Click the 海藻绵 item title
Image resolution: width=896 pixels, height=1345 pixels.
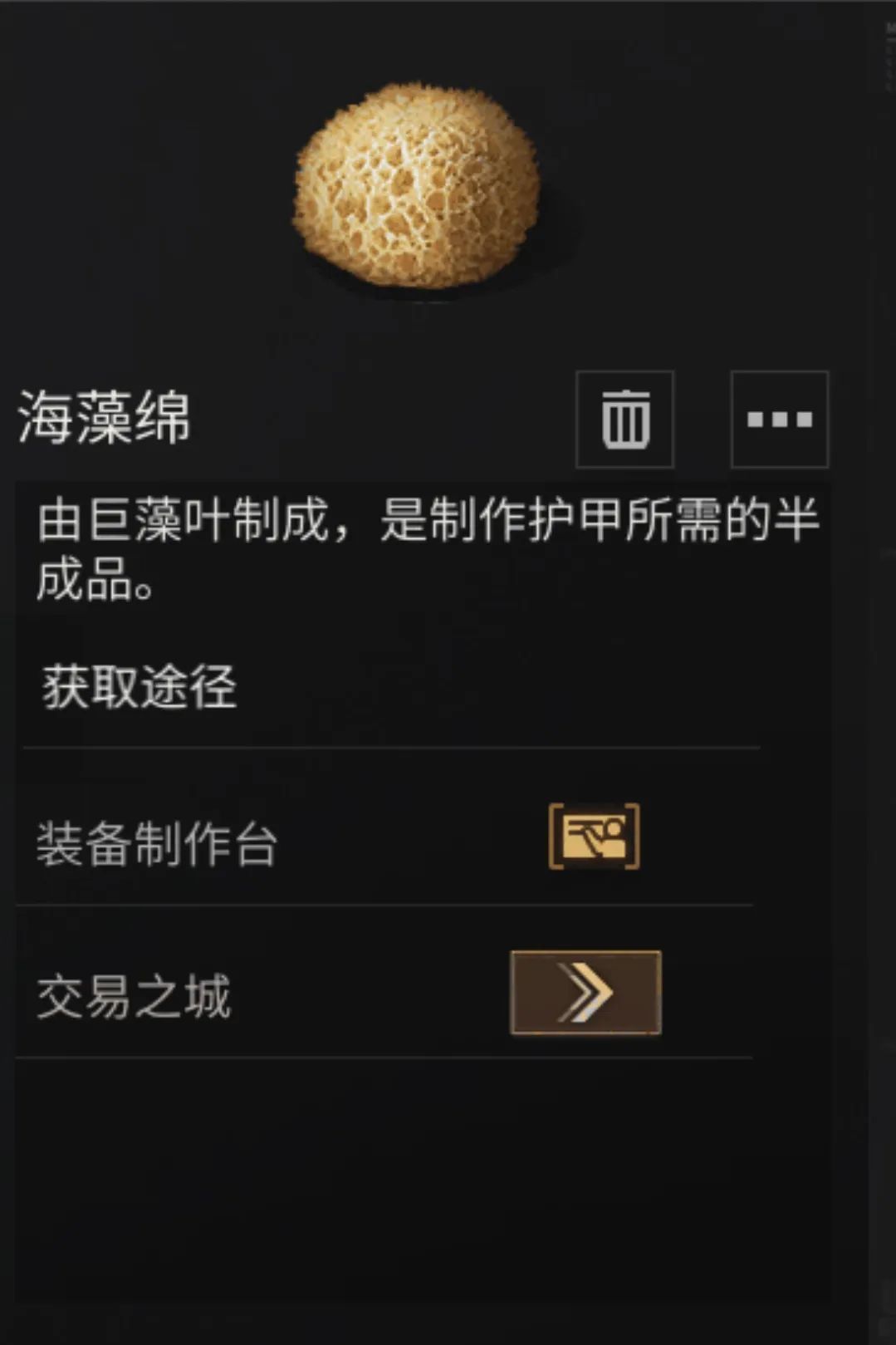(104, 418)
